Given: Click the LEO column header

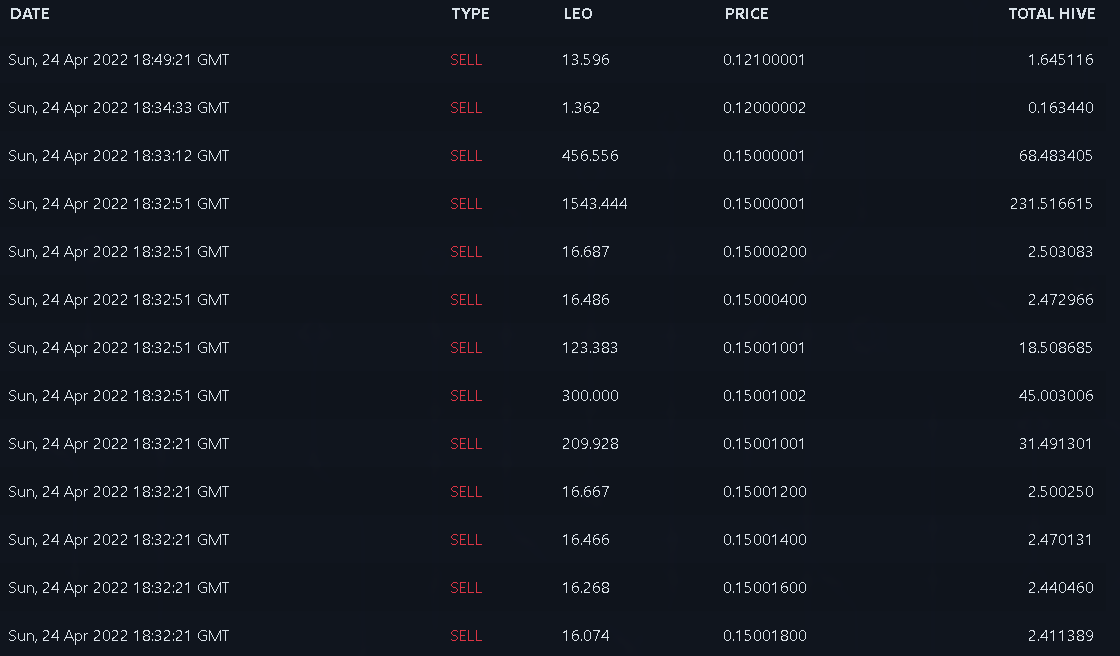Looking at the screenshot, I should (x=578, y=14).
